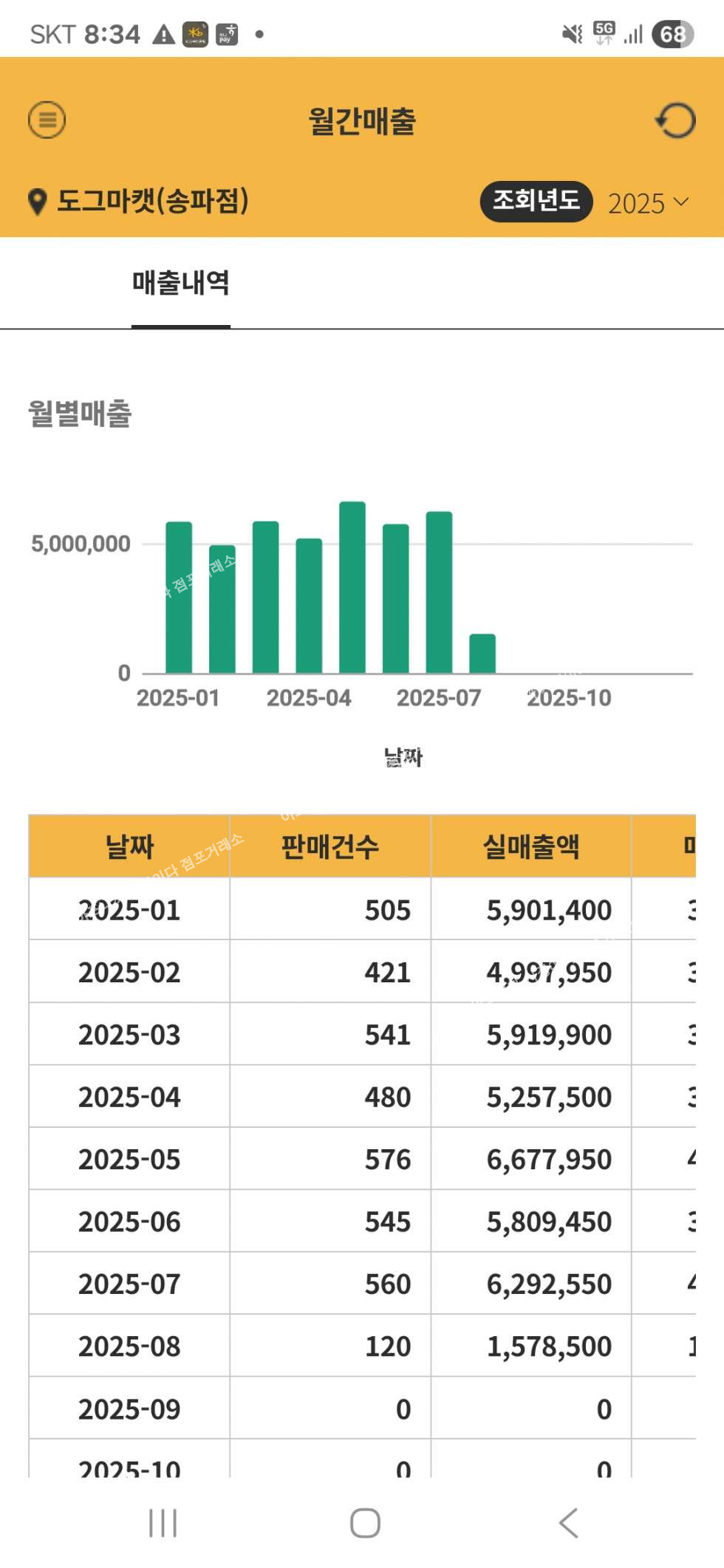Screen dimensions: 724x1568
Task: Tap the 실매출액 column header
Action: [531, 846]
